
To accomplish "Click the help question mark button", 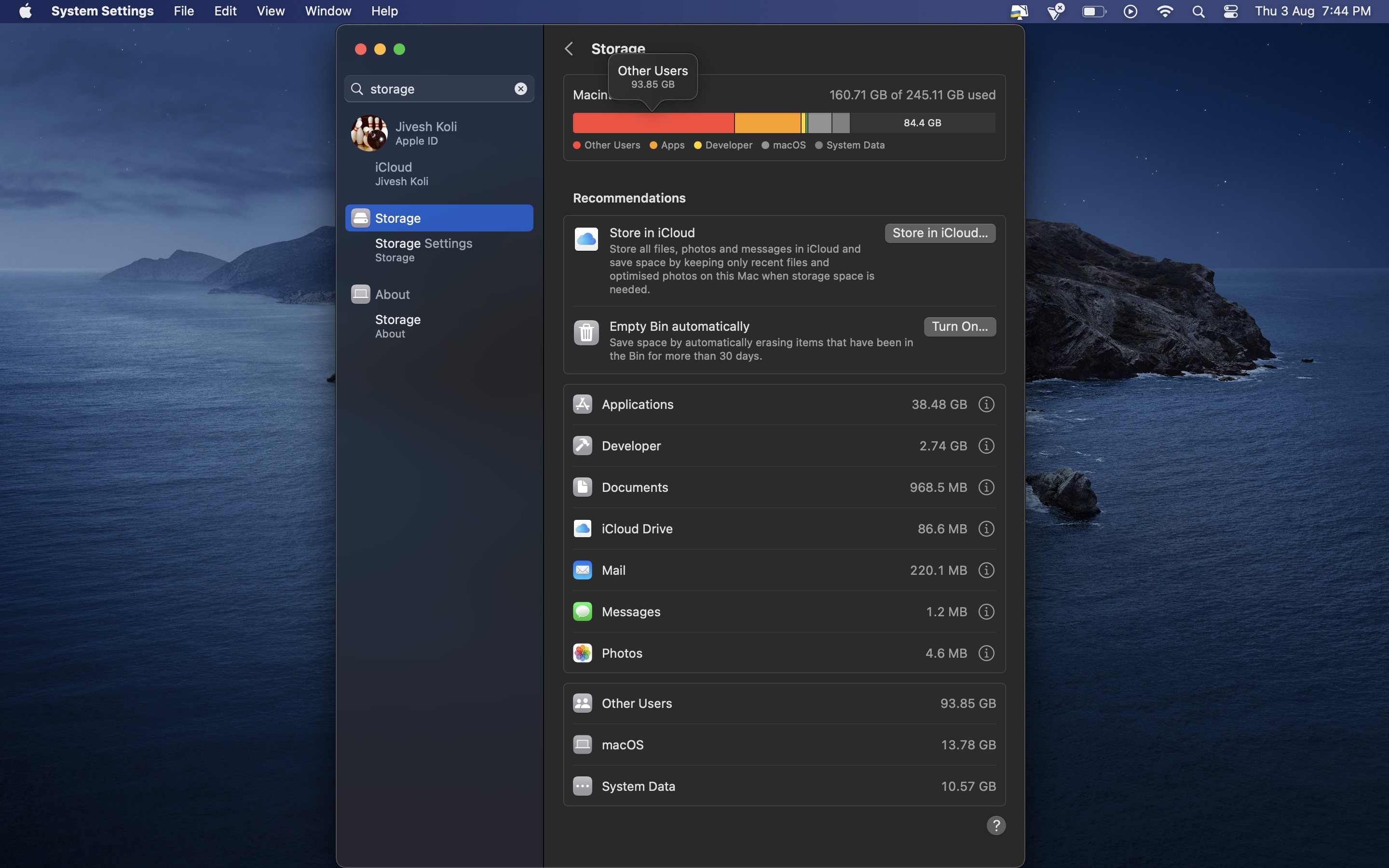I will click(x=996, y=826).
